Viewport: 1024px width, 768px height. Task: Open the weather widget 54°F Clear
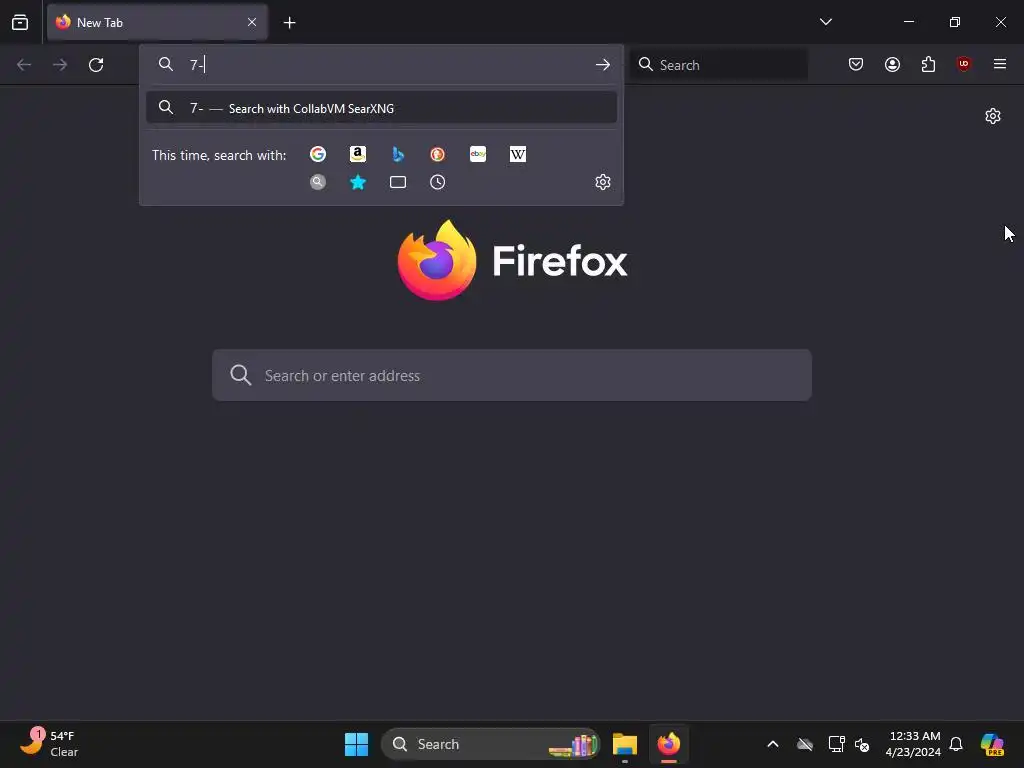[x=50, y=744]
